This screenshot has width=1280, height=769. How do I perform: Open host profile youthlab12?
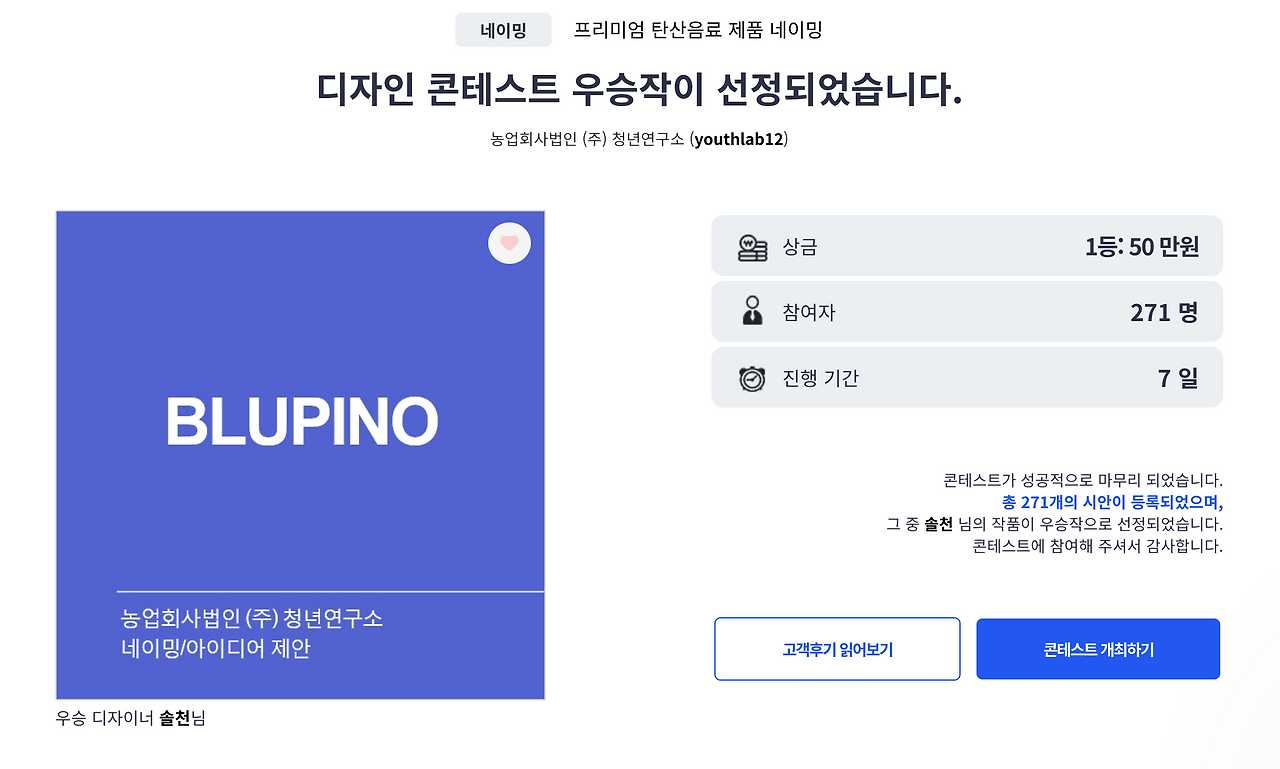[738, 138]
